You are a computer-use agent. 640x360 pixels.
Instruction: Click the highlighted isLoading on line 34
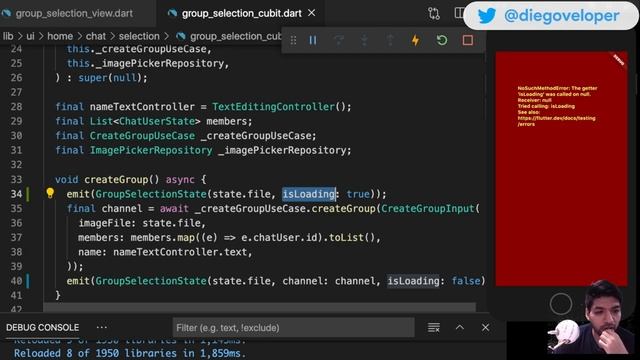[x=309, y=194]
